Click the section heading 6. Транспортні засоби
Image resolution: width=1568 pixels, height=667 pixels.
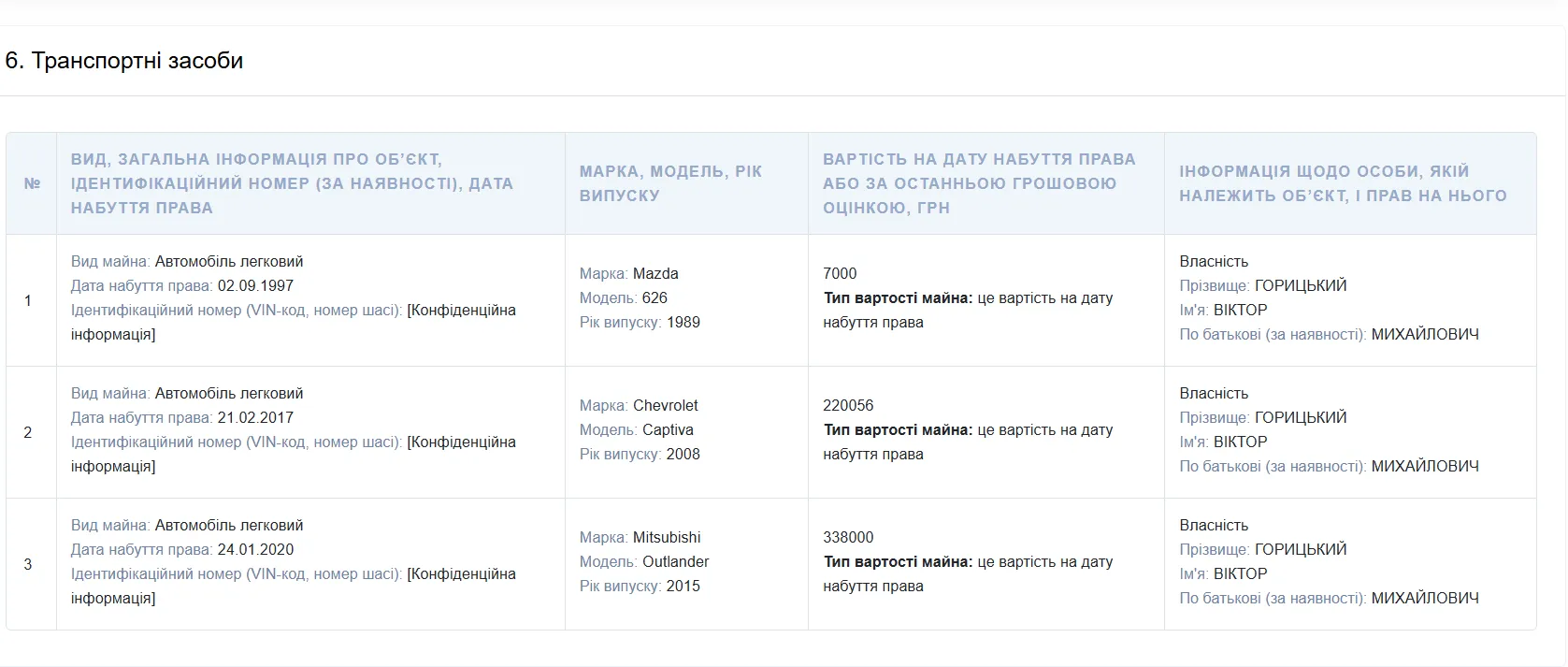pos(124,61)
